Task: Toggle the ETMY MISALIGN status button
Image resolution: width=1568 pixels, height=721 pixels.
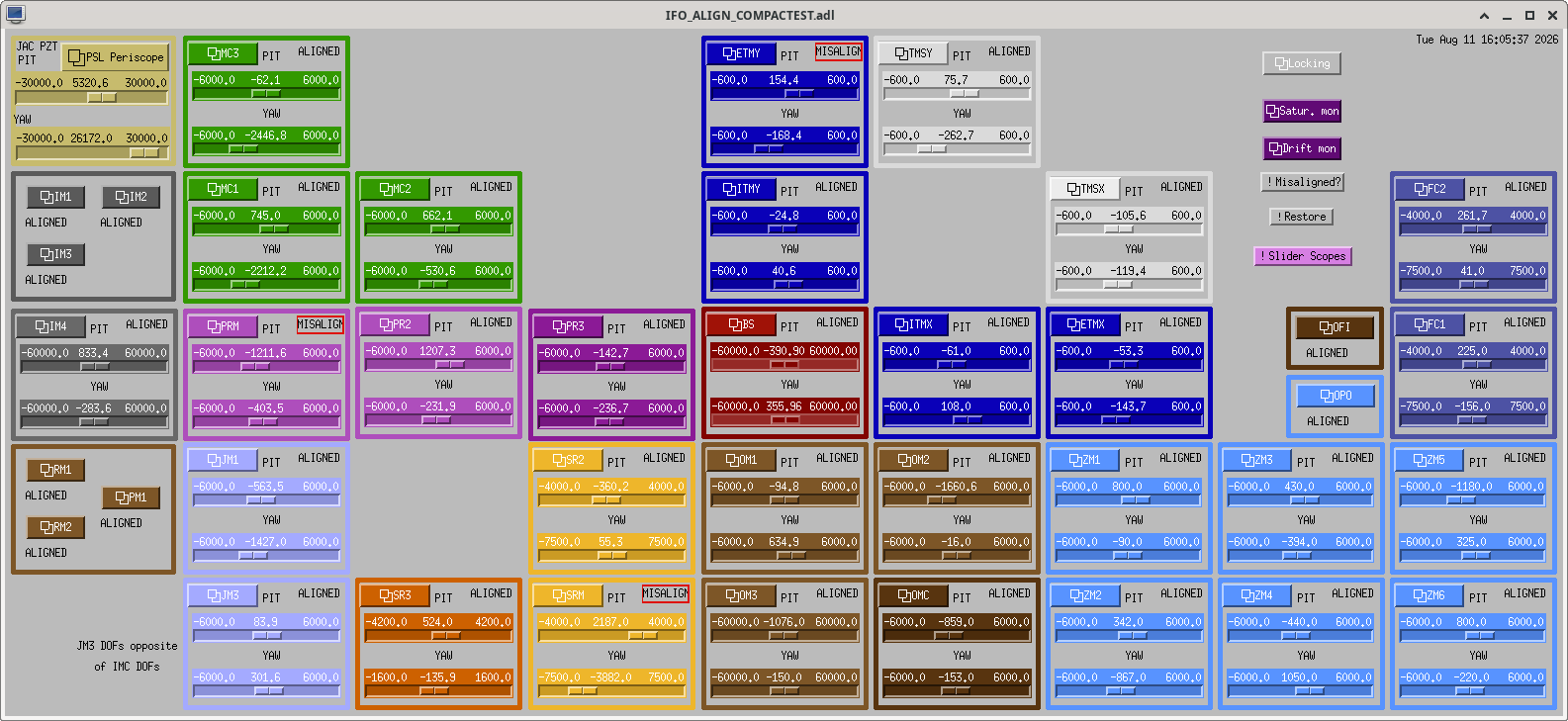Action: [x=838, y=51]
